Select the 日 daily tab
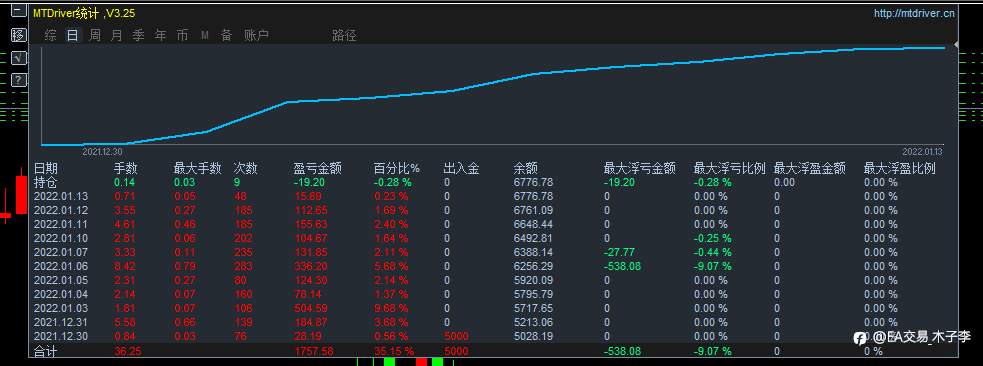The width and height of the screenshot is (983, 366). (x=73, y=36)
